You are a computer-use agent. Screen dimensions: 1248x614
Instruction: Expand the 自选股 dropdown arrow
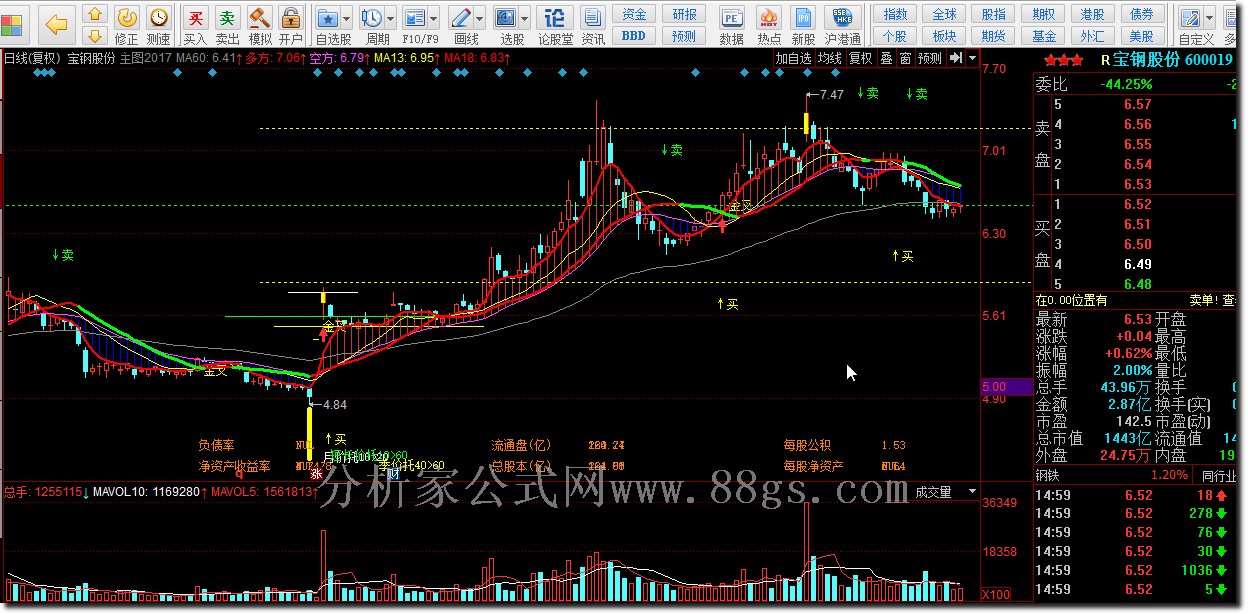347,18
